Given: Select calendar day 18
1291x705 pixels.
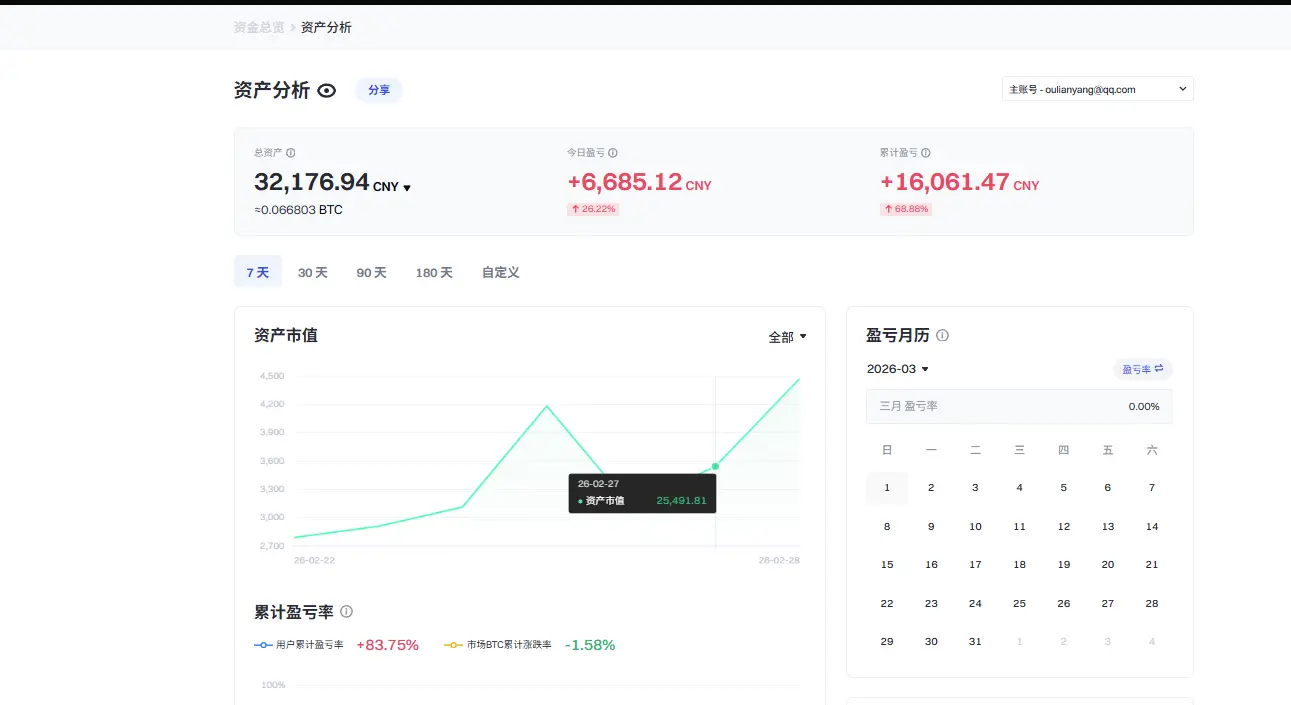Looking at the screenshot, I should point(1019,565).
